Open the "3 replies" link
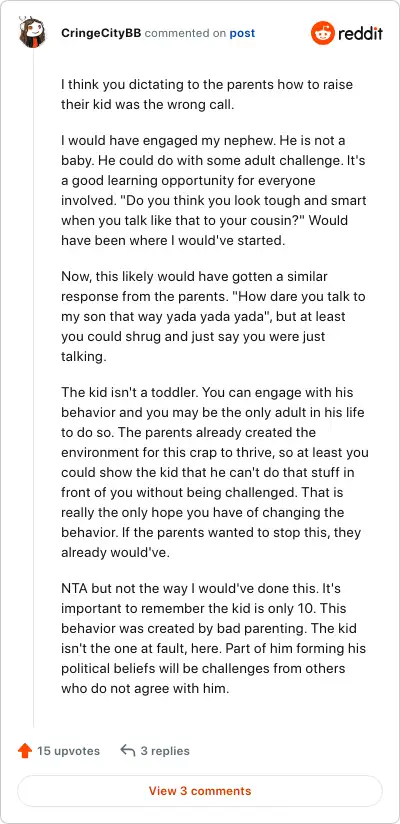The width and height of the screenshot is (400, 824). pos(165,751)
